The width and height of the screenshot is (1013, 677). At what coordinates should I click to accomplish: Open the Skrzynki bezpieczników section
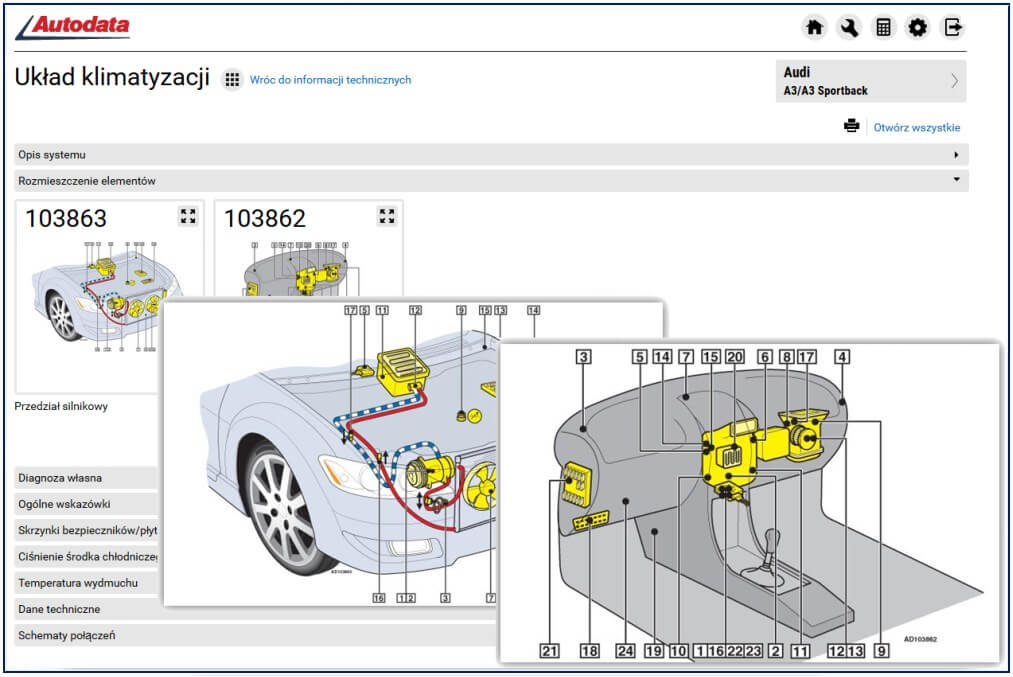tap(86, 530)
